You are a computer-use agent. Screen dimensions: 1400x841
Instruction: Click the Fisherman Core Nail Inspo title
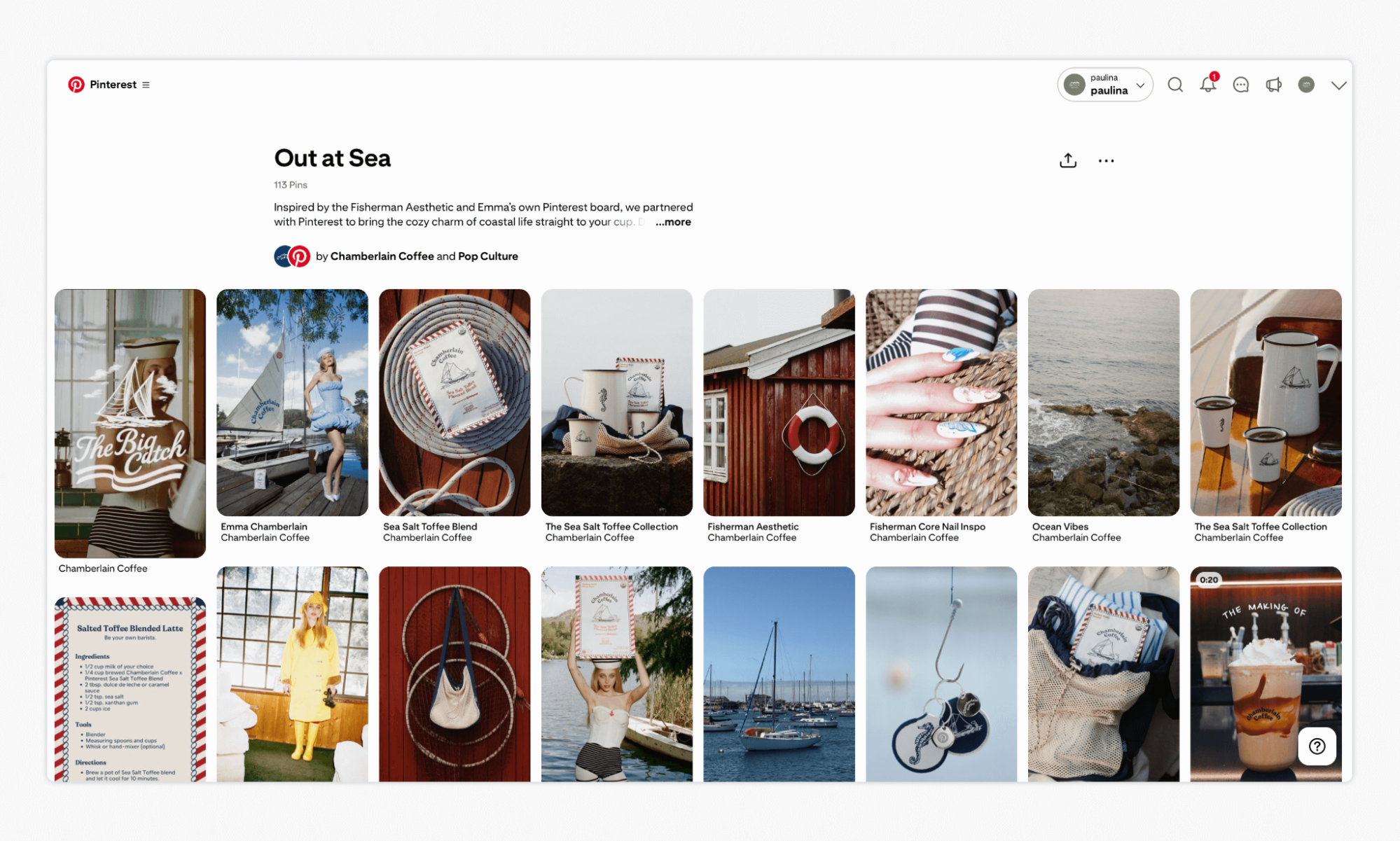tap(927, 527)
